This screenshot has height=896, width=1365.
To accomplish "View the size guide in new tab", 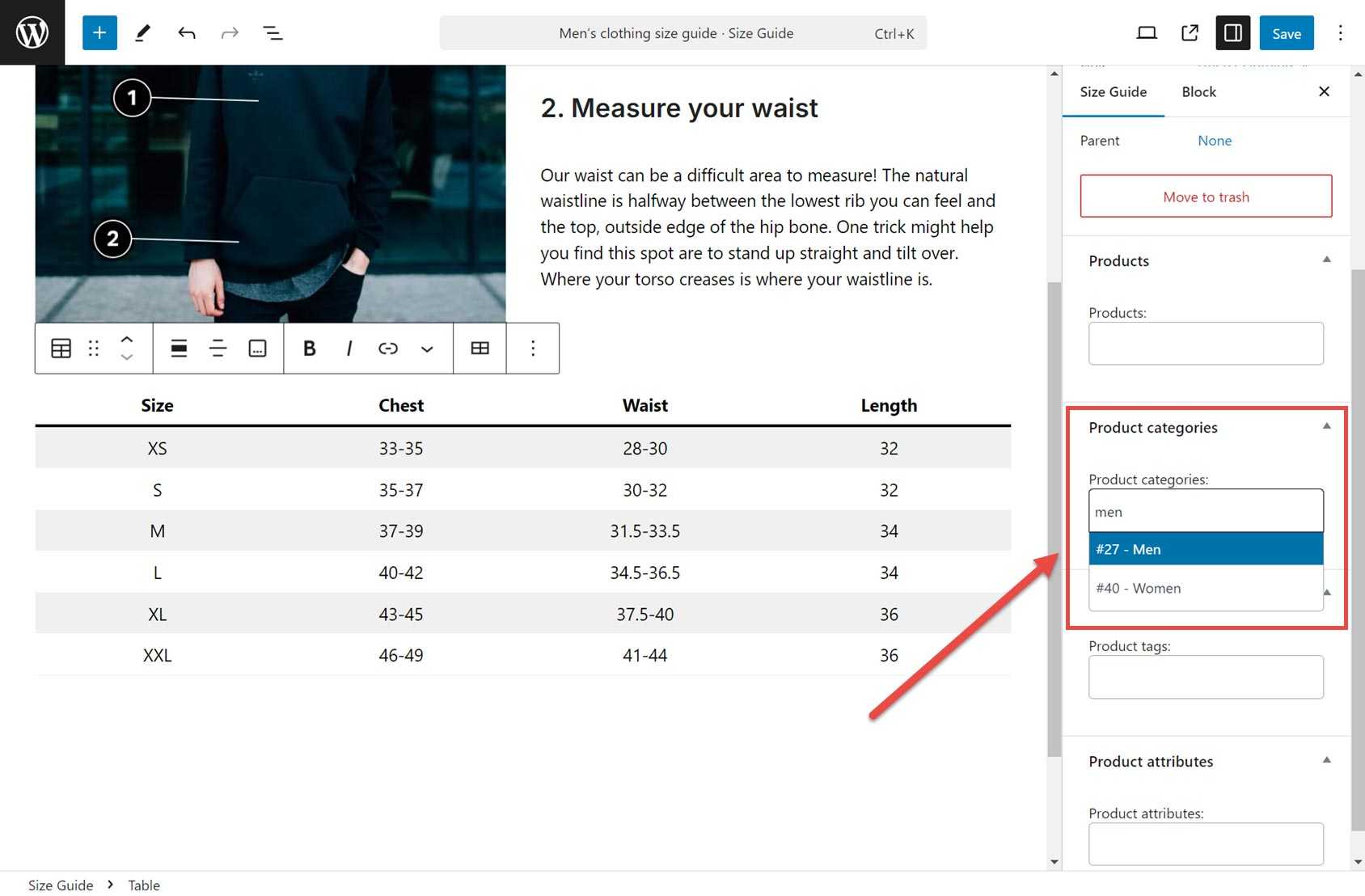I will tap(1190, 32).
